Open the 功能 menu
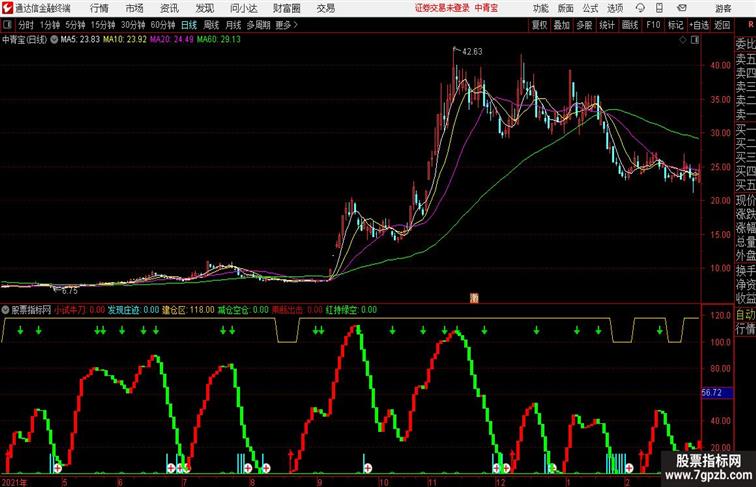 pos(541,8)
